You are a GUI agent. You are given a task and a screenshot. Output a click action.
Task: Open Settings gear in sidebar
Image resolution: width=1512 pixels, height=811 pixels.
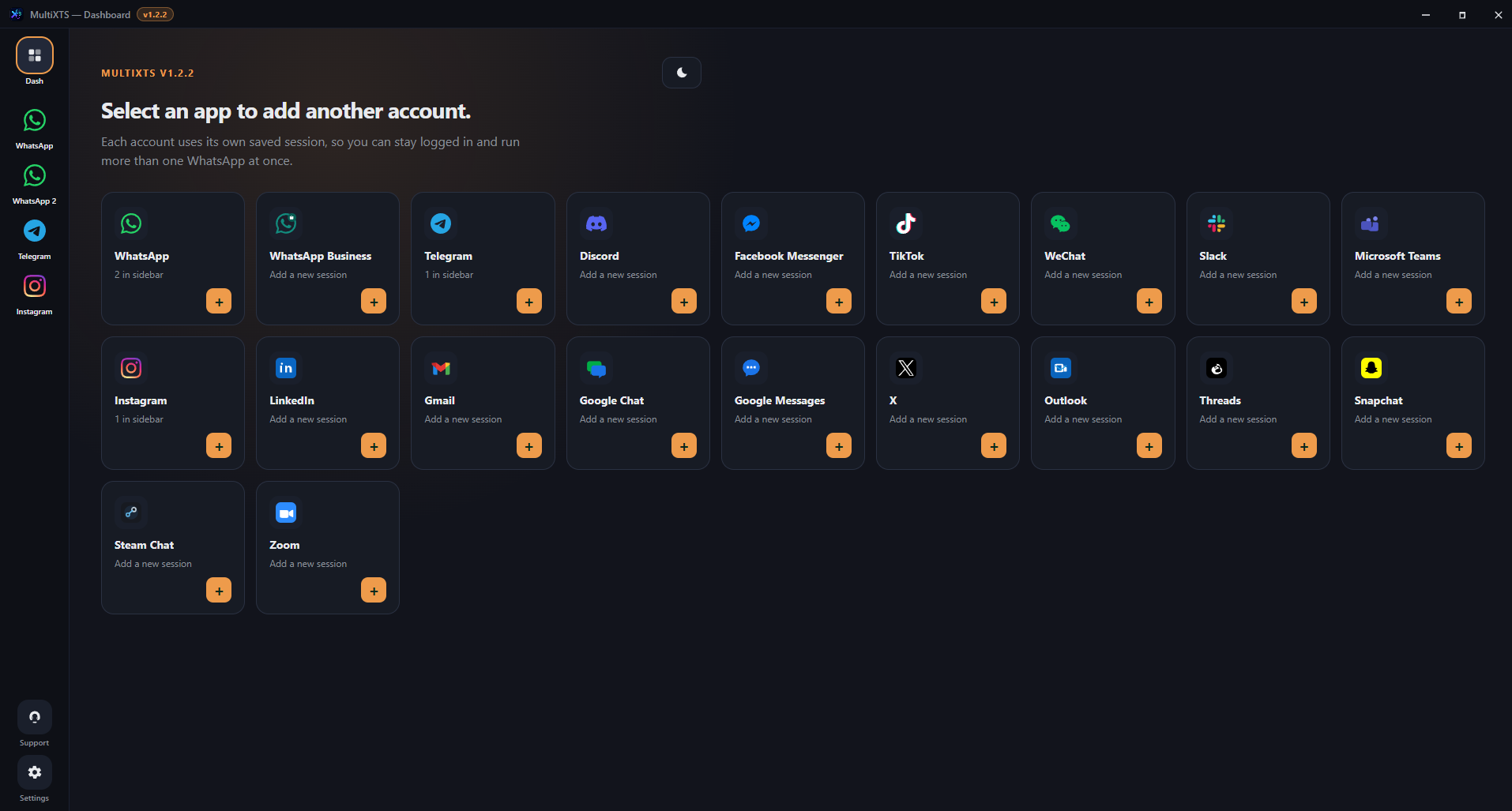tap(35, 772)
